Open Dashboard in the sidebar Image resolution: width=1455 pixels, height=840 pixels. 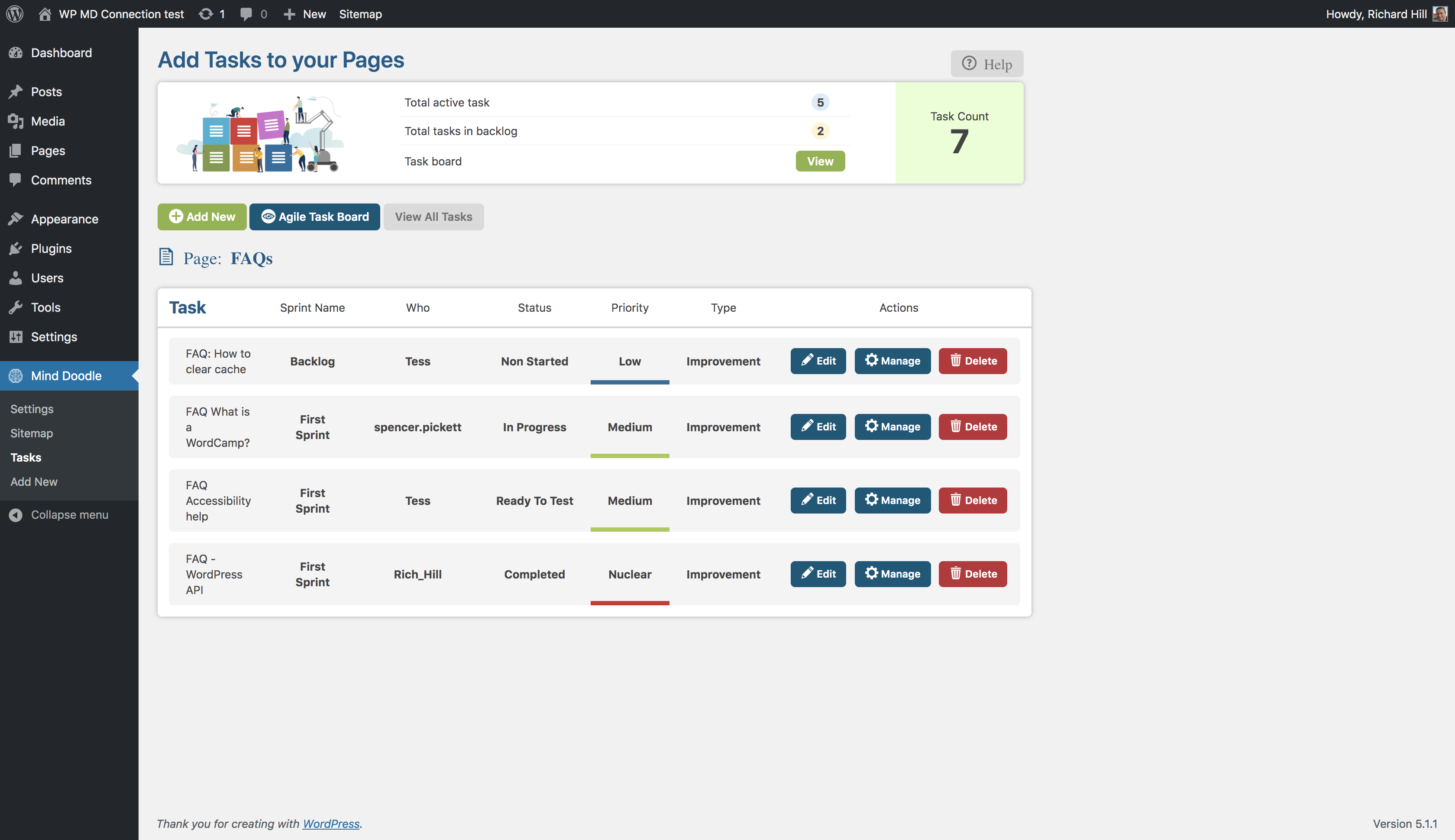pos(61,52)
